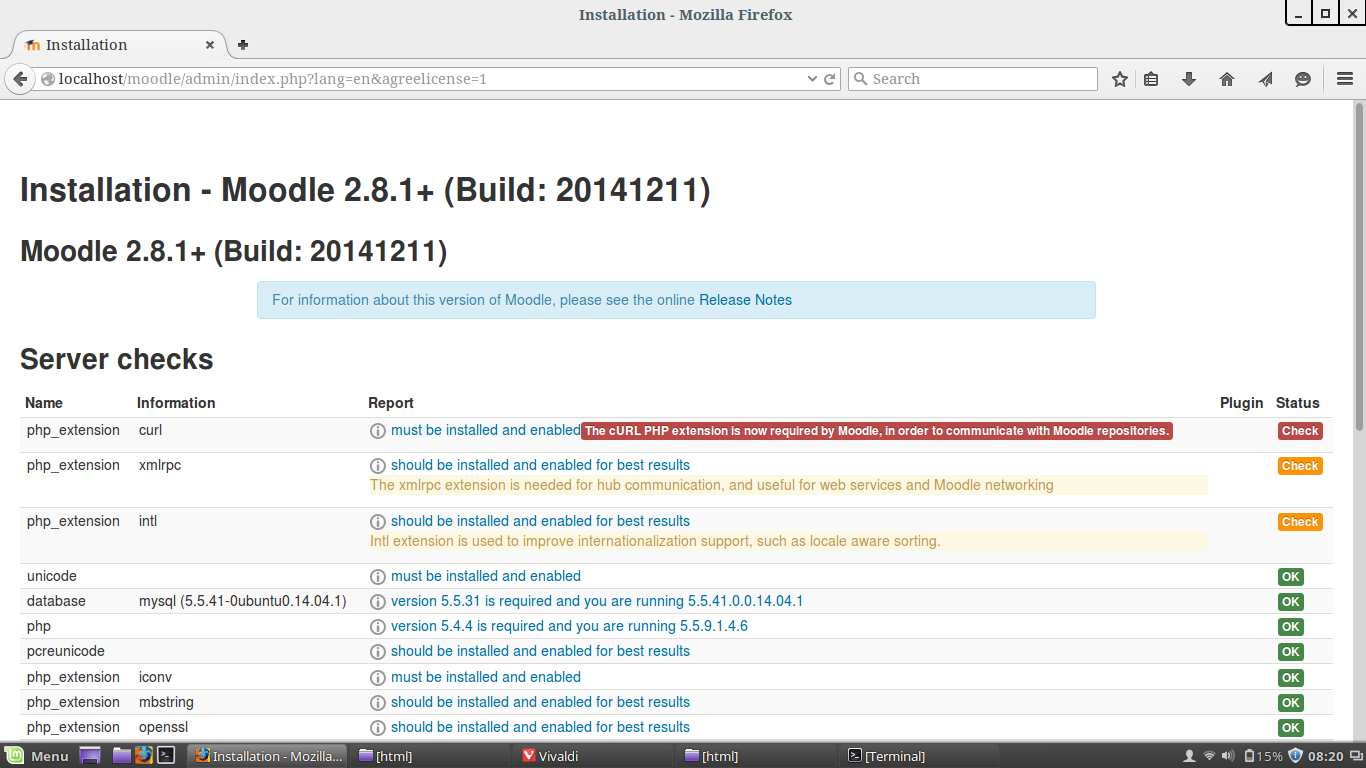This screenshot has width=1366, height=768.
Task: Open a new tab with plus button
Action: tap(243, 45)
